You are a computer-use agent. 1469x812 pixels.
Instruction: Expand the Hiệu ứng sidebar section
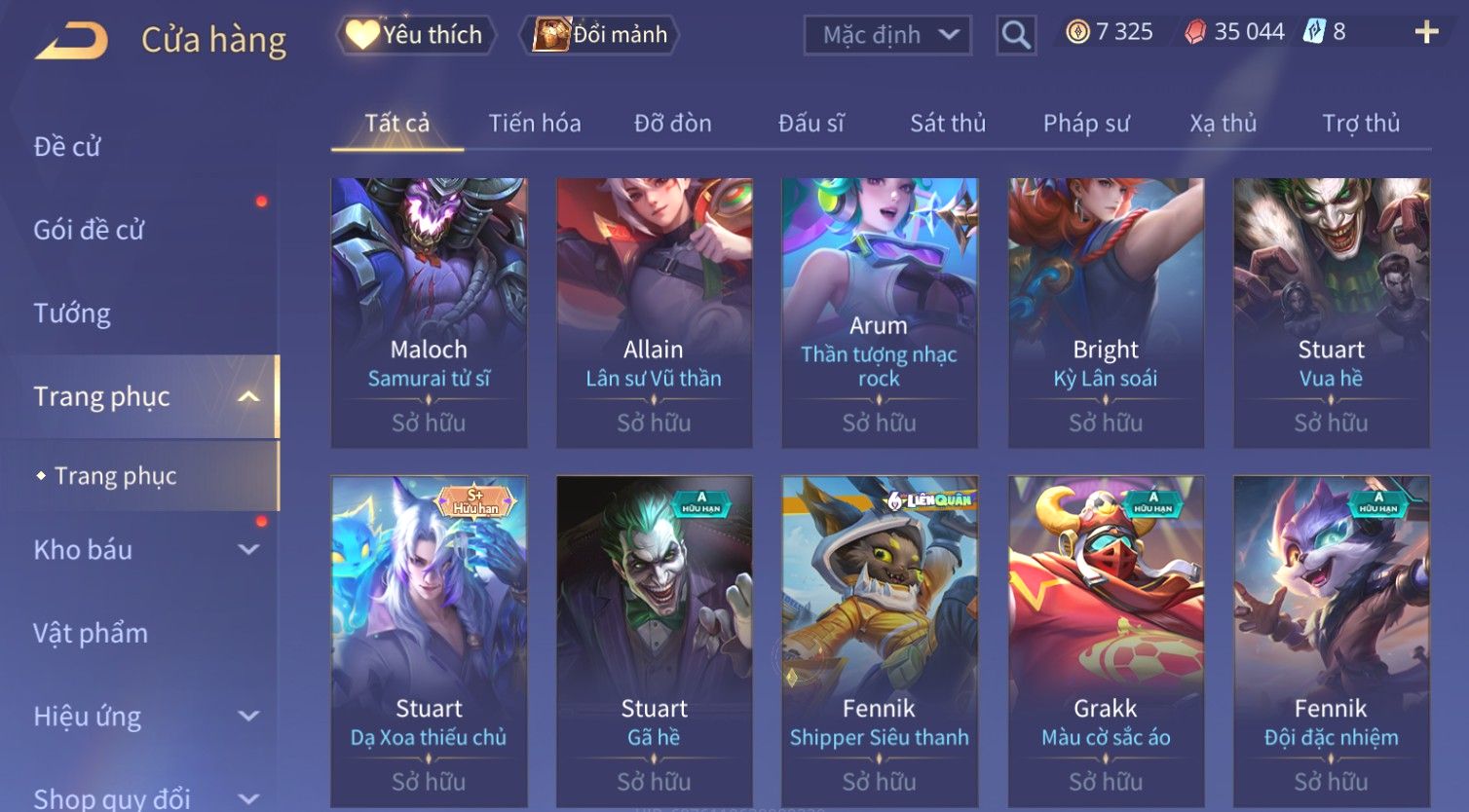249,716
